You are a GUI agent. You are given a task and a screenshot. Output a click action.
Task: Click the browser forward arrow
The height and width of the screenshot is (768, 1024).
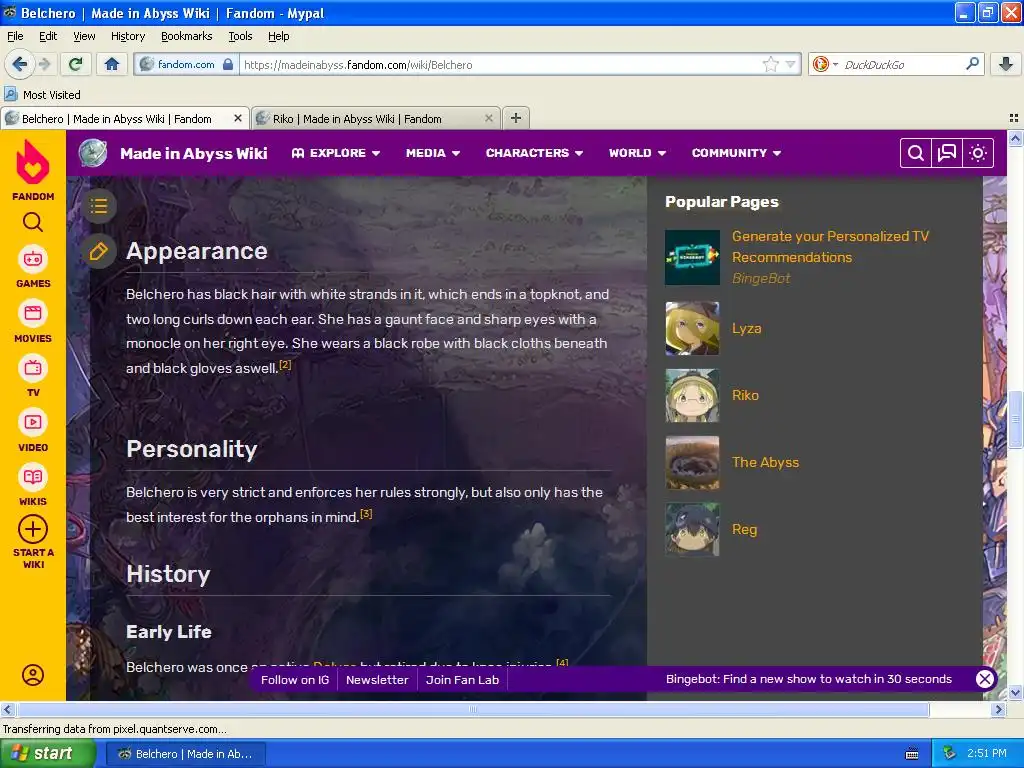pos(44,64)
